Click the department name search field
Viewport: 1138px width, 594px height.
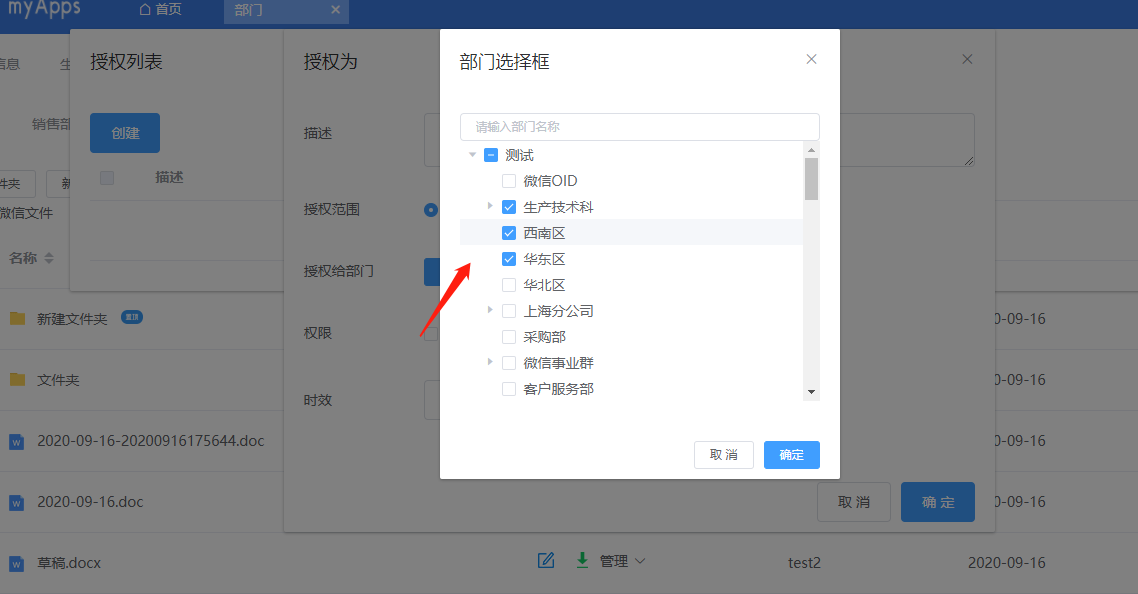(639, 126)
